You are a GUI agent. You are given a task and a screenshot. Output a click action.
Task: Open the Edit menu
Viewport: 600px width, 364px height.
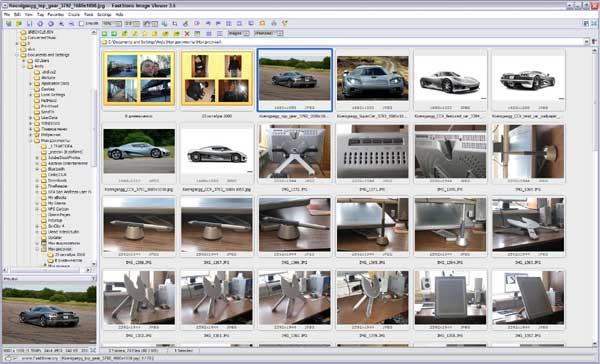click(x=17, y=15)
